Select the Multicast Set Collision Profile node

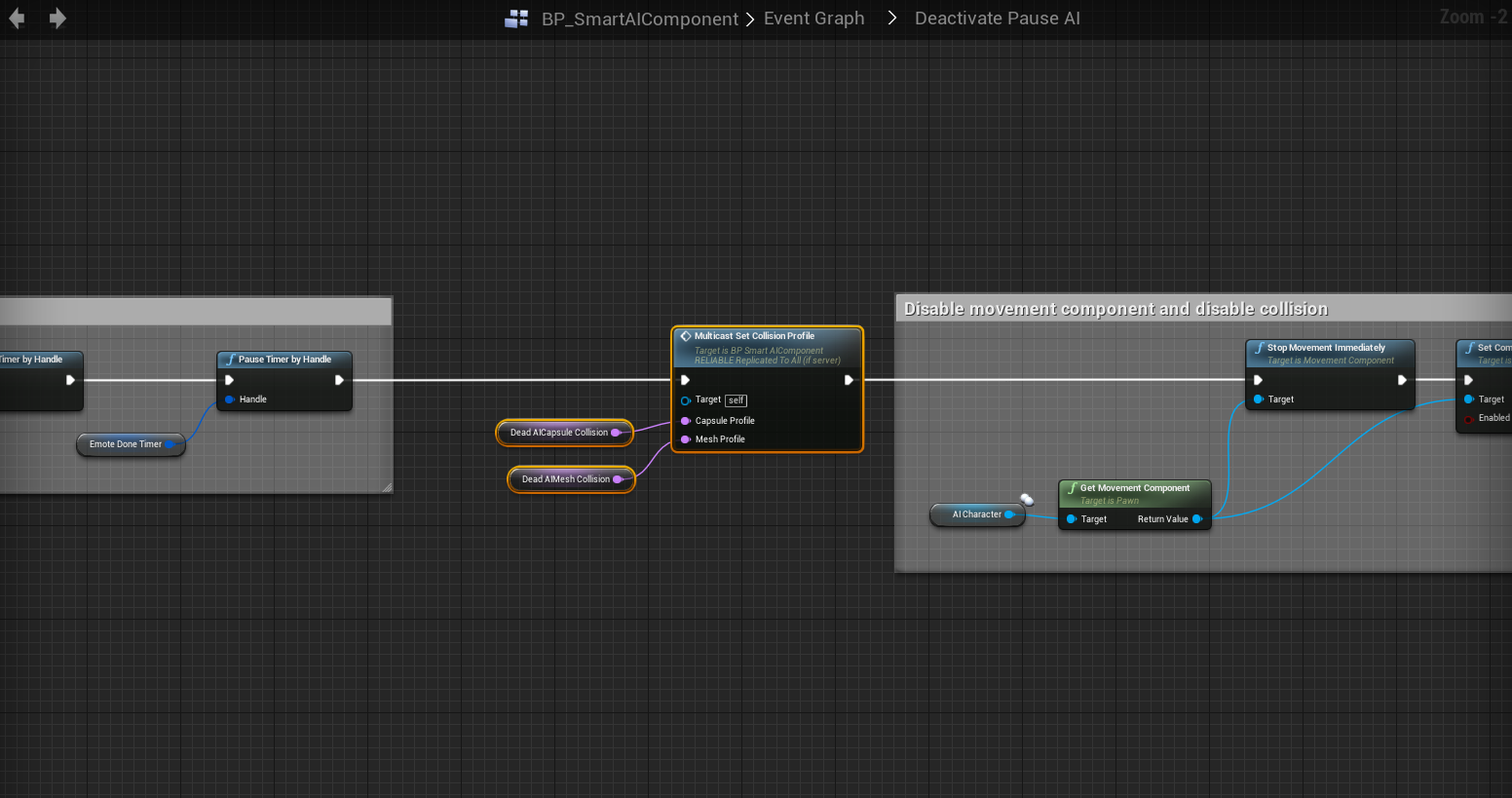pyautogui.click(x=754, y=336)
